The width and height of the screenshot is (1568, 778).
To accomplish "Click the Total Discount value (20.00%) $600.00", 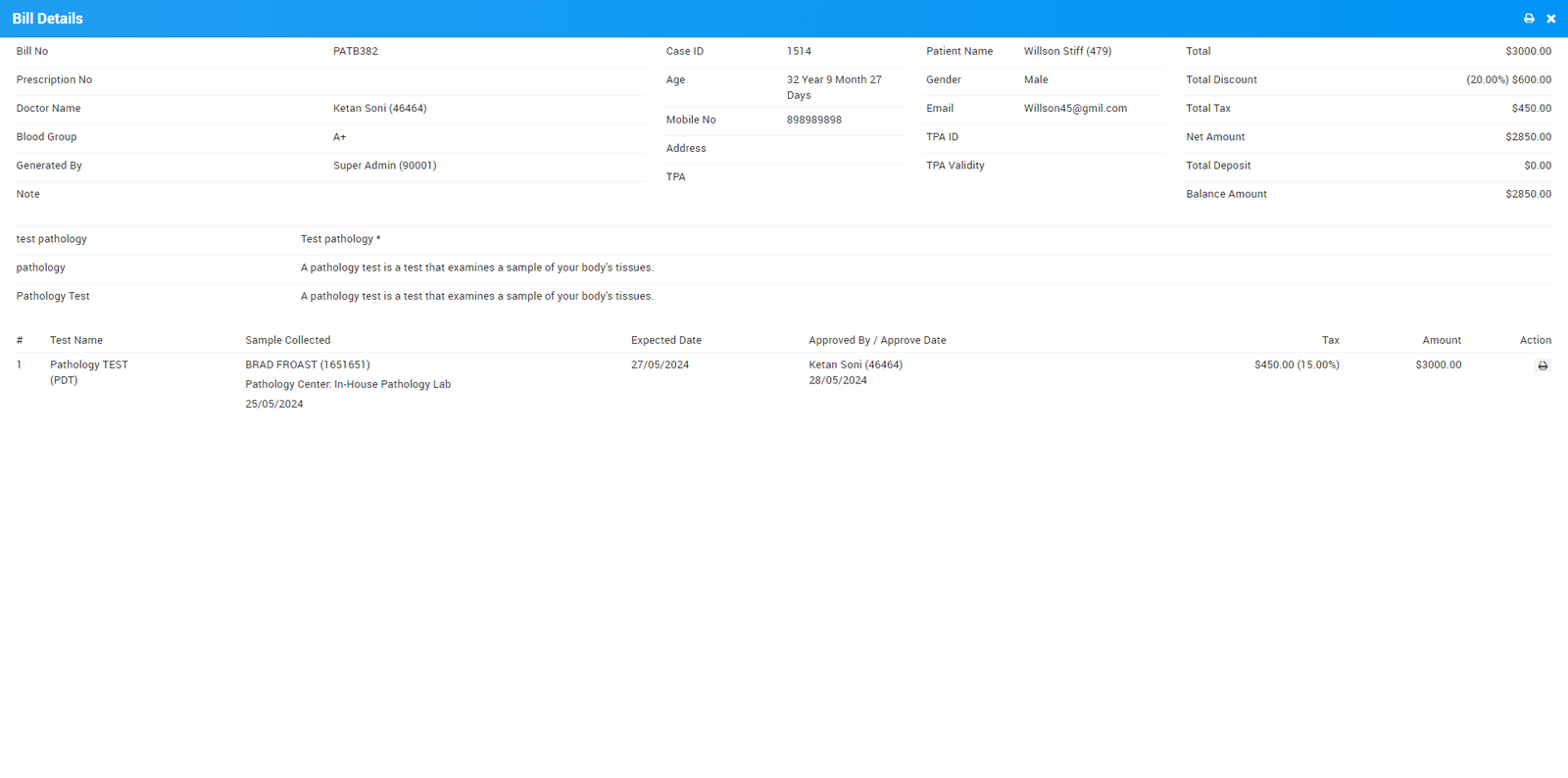I will point(1508,80).
